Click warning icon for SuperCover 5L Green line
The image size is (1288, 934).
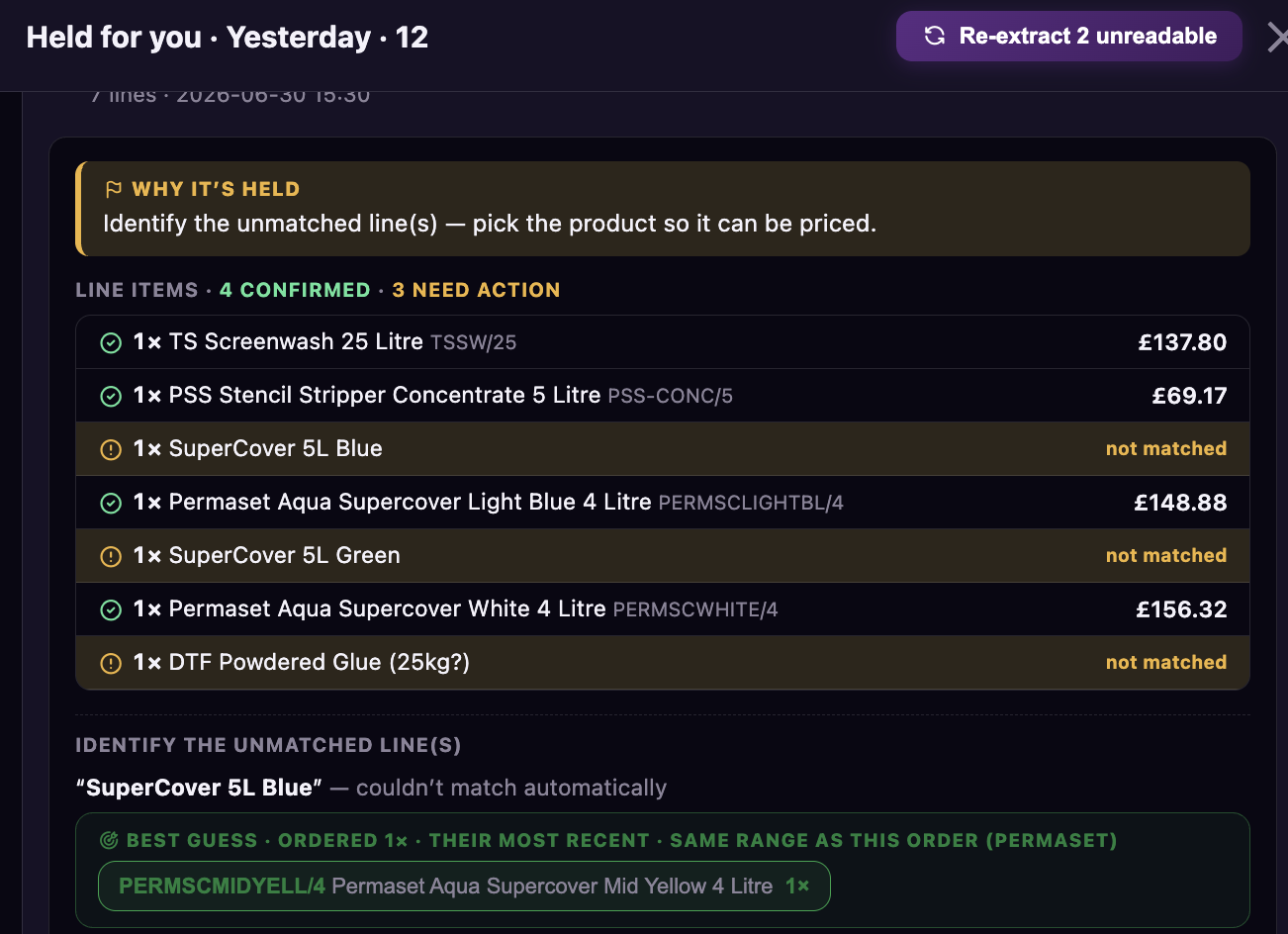pyautogui.click(x=111, y=556)
